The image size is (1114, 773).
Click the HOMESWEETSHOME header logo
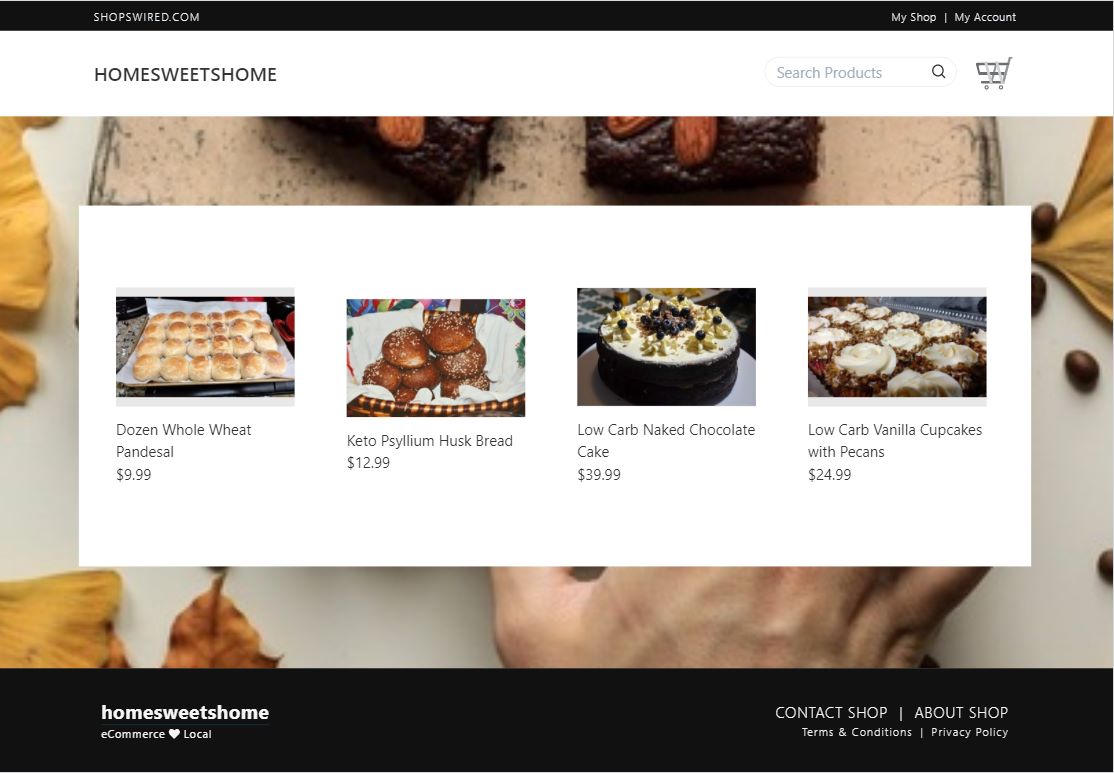(185, 75)
